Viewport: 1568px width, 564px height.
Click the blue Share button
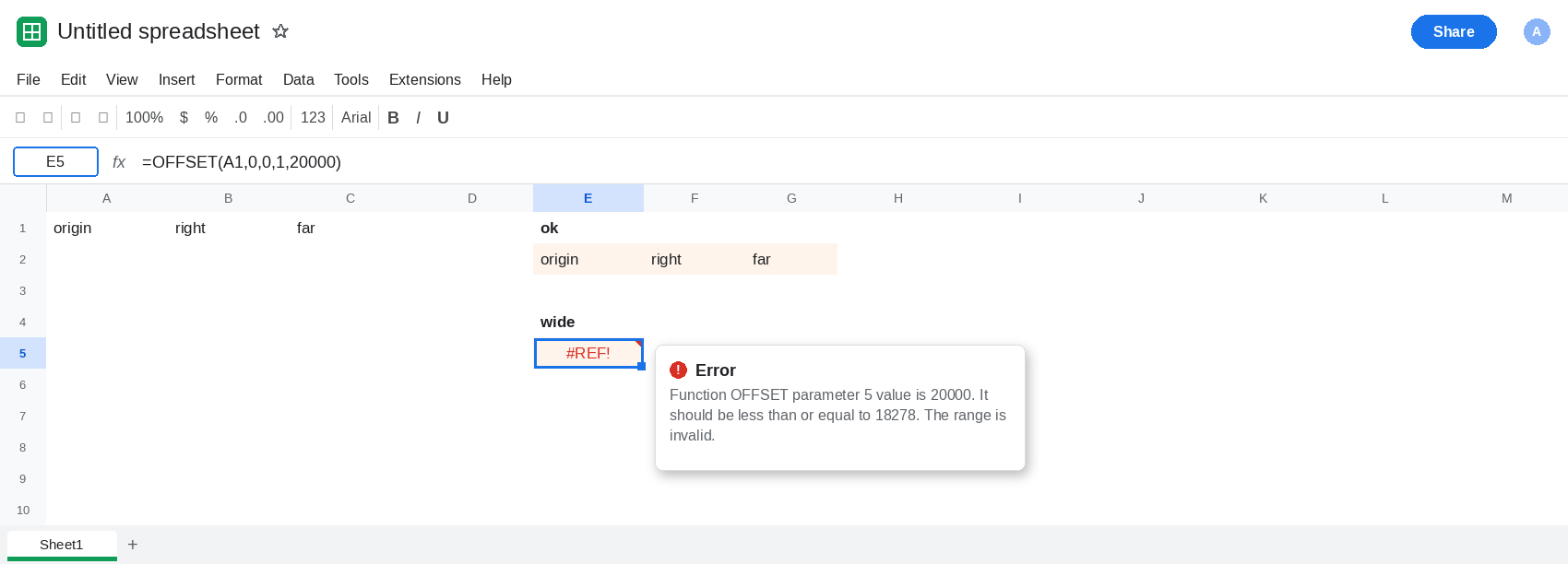point(1454,31)
